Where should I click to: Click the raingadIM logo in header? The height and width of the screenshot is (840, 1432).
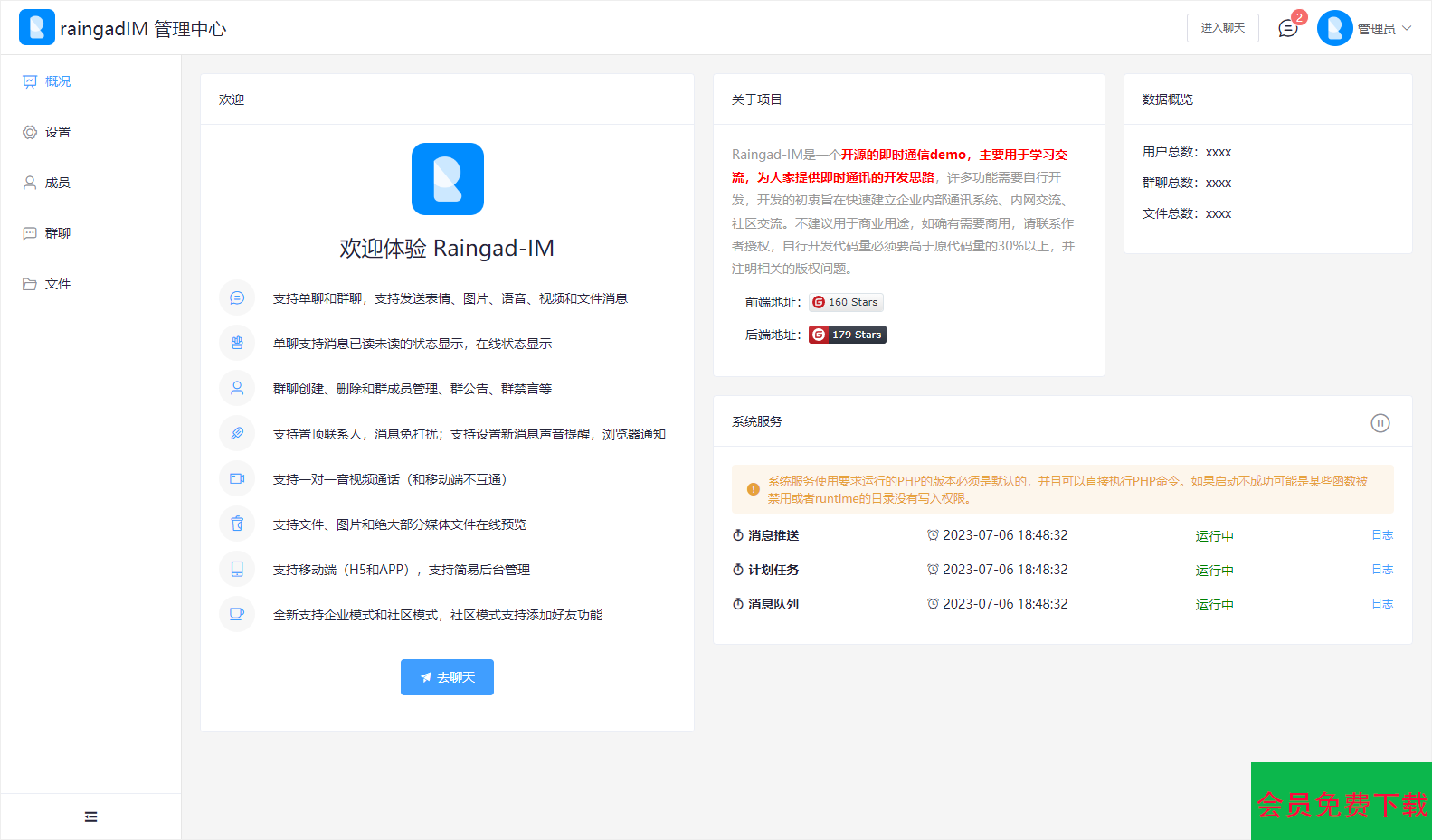point(37,28)
